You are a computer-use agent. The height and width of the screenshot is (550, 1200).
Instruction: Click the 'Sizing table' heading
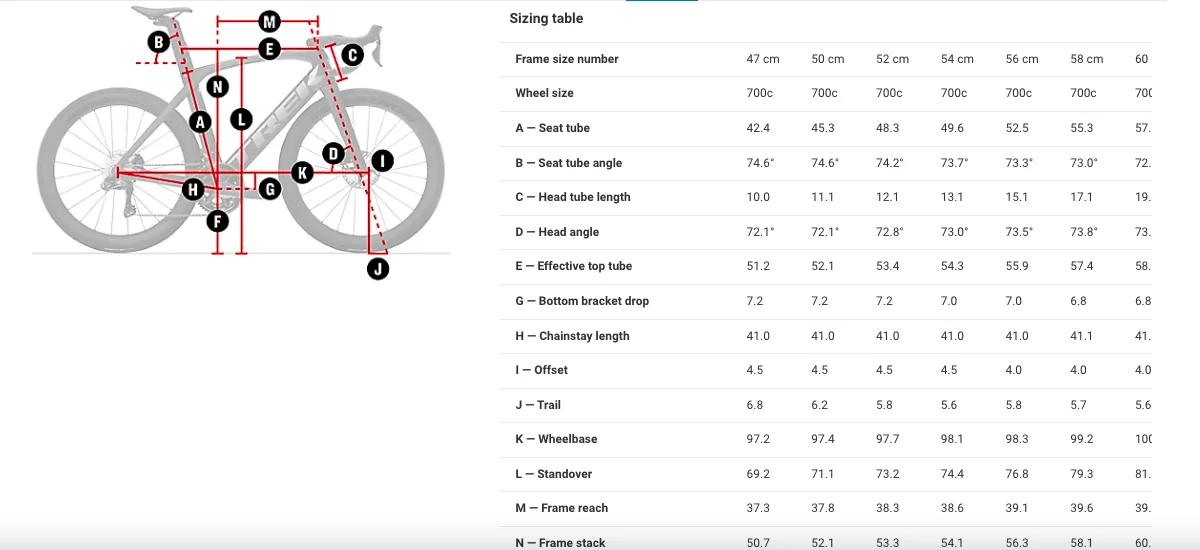546,19
